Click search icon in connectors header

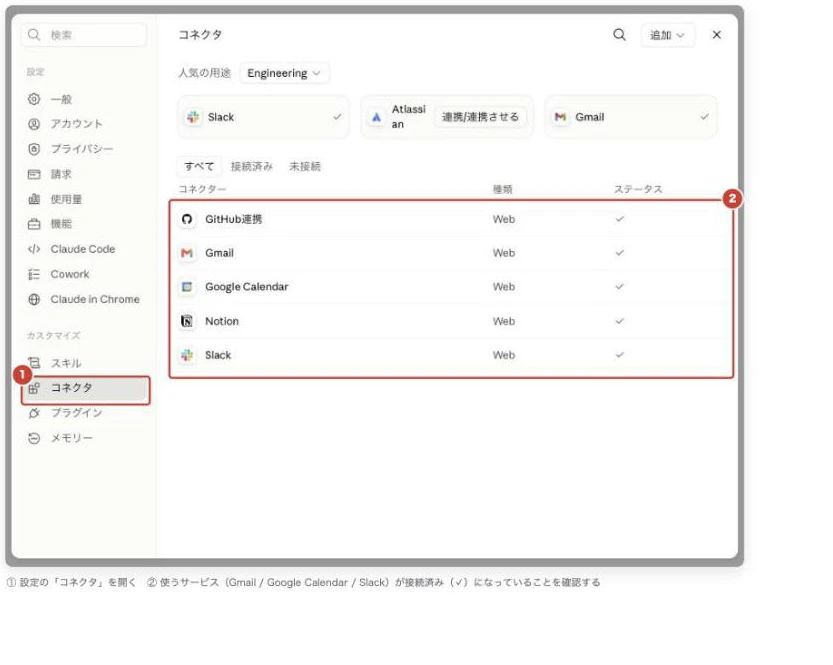[x=619, y=35]
